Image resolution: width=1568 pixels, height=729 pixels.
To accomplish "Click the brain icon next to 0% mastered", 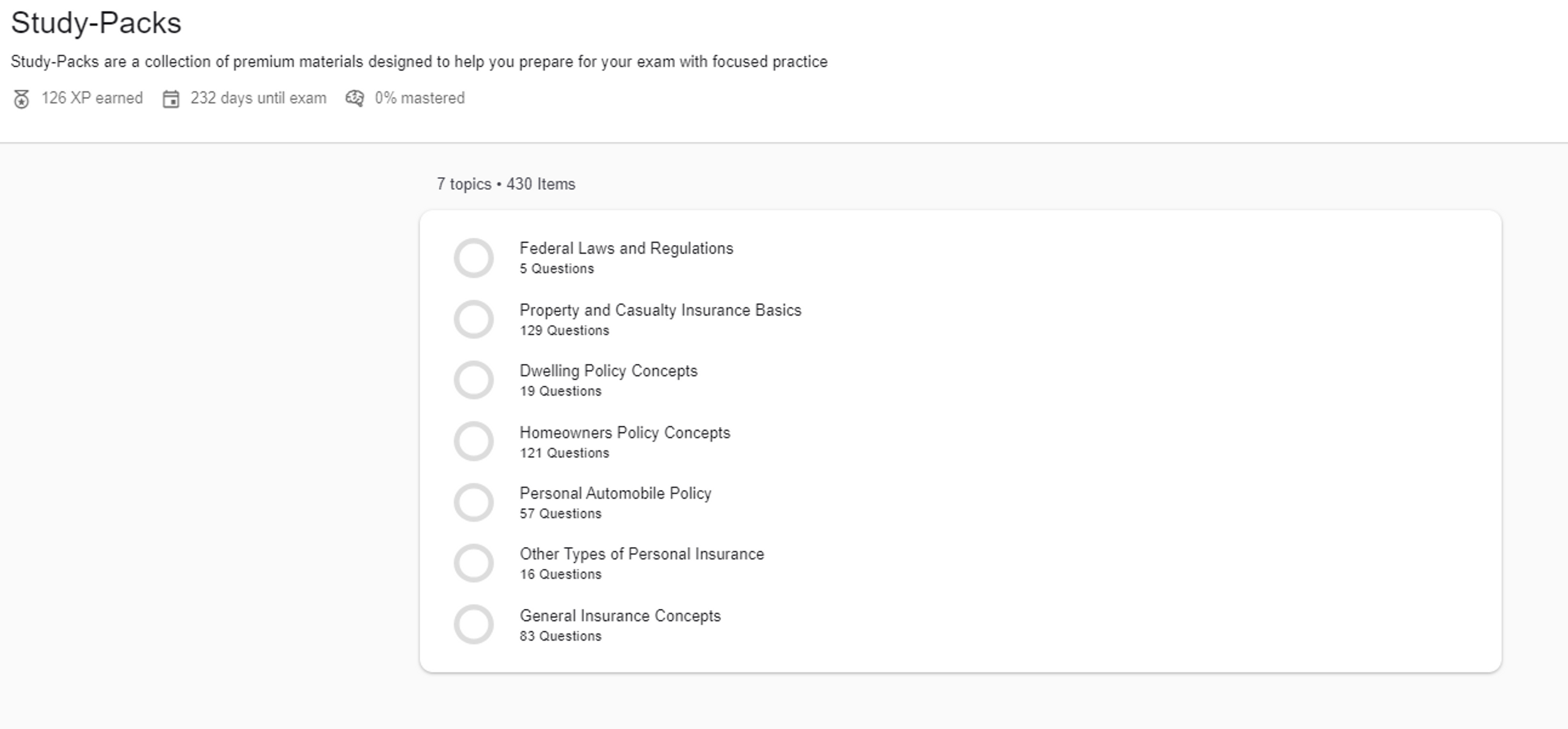I will [354, 98].
